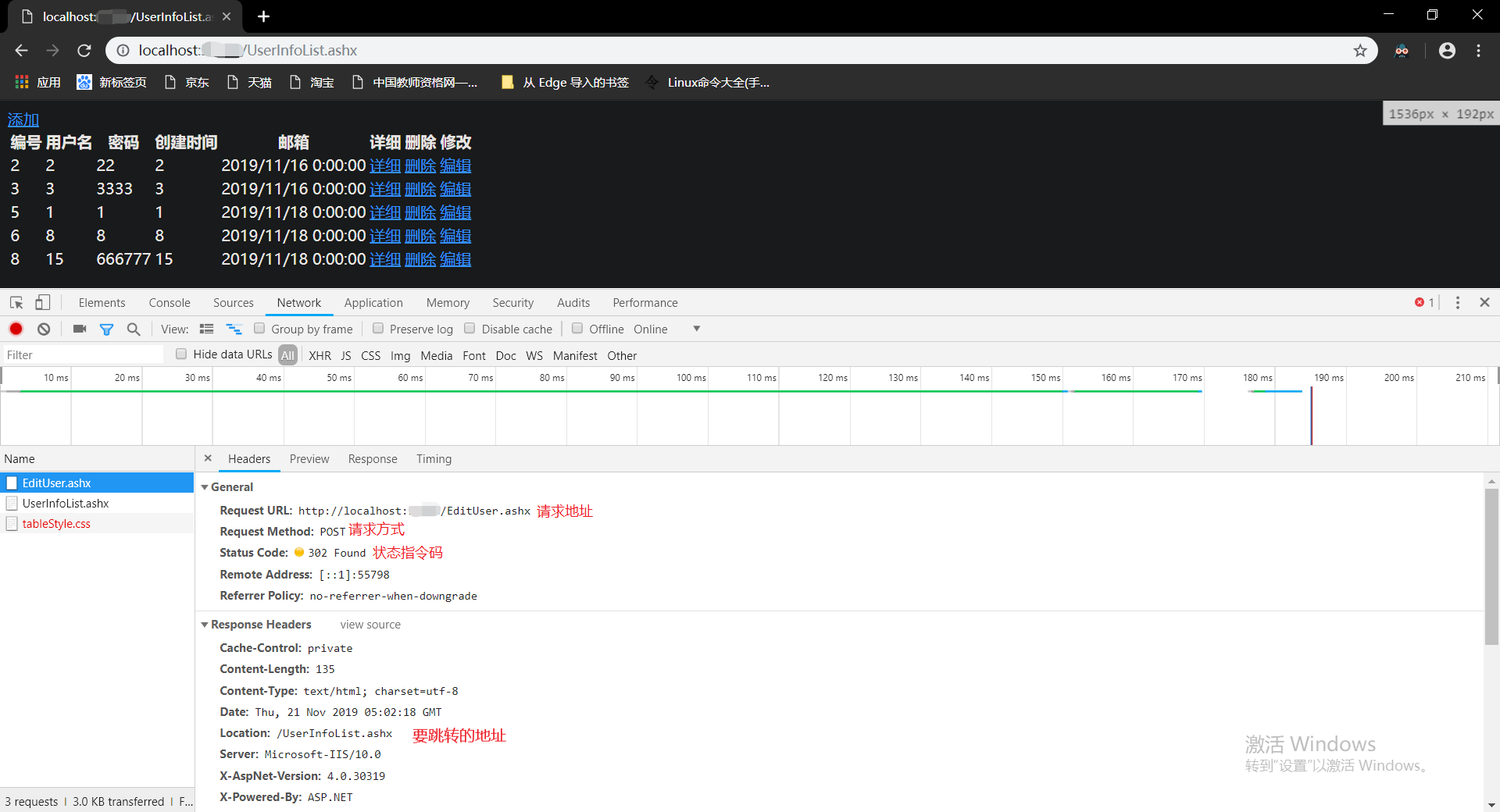Open the DevTools three-dot options menu

[x=1457, y=302]
